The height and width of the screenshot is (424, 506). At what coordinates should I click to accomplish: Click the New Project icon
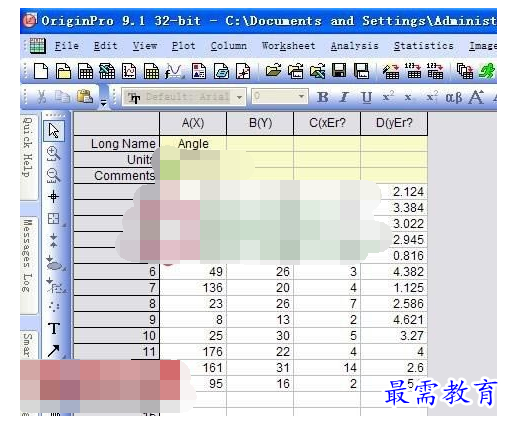[41, 71]
